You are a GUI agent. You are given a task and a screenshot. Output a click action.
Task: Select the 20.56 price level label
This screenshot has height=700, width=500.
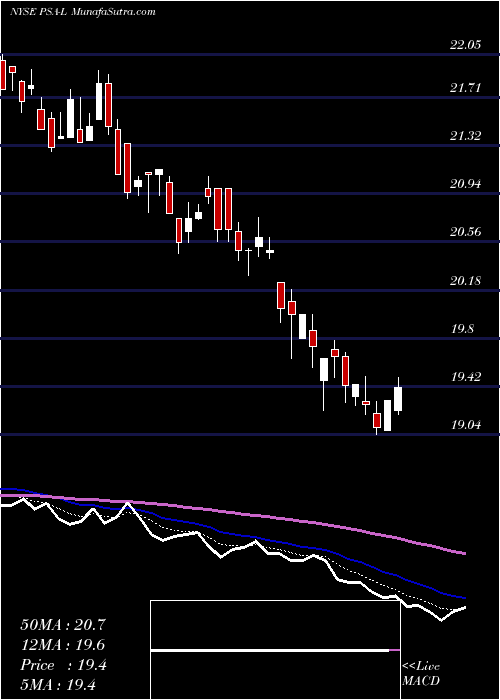pos(466,232)
